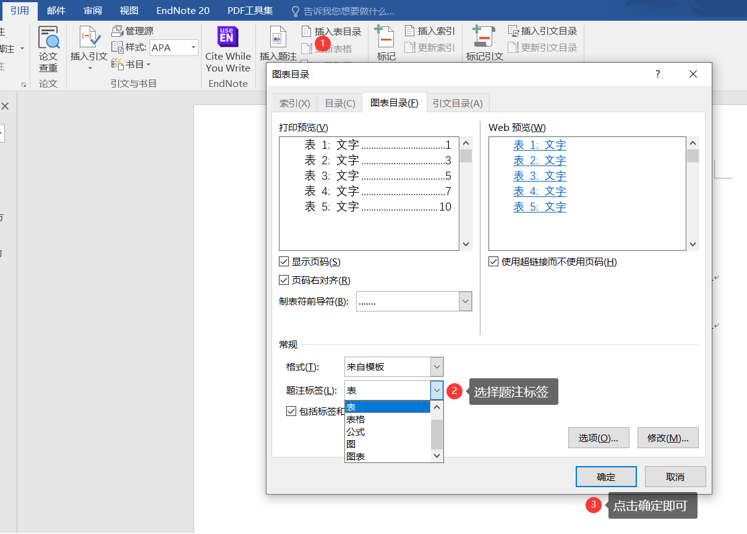Switch to the 索引(X) dialog tab
The width and height of the screenshot is (747, 534).
[x=294, y=103]
